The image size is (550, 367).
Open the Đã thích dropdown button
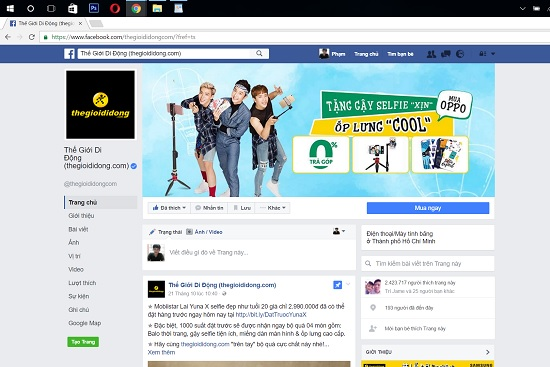(x=169, y=208)
